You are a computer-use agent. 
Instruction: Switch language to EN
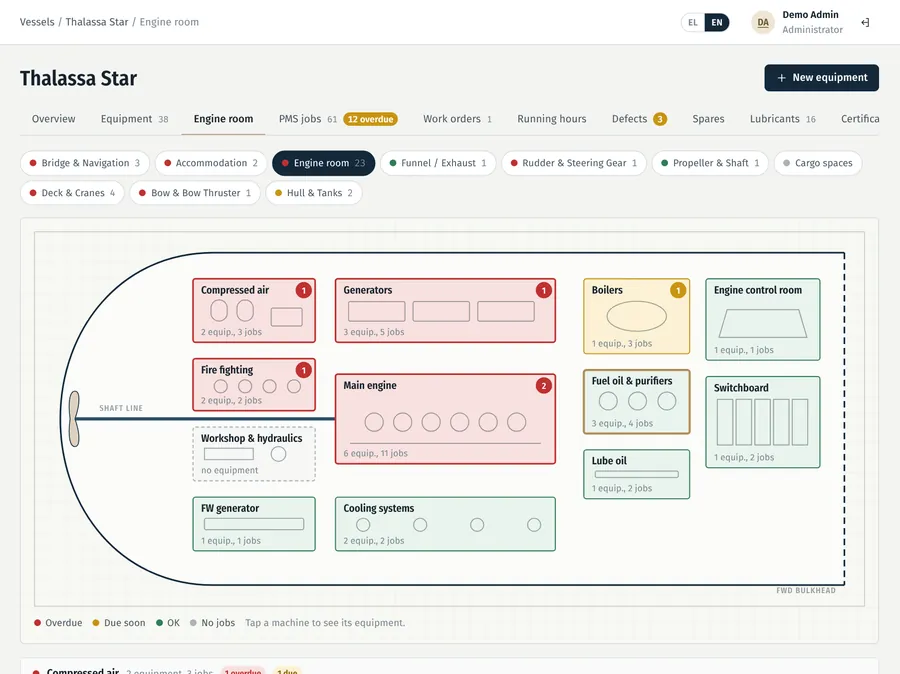tap(717, 22)
